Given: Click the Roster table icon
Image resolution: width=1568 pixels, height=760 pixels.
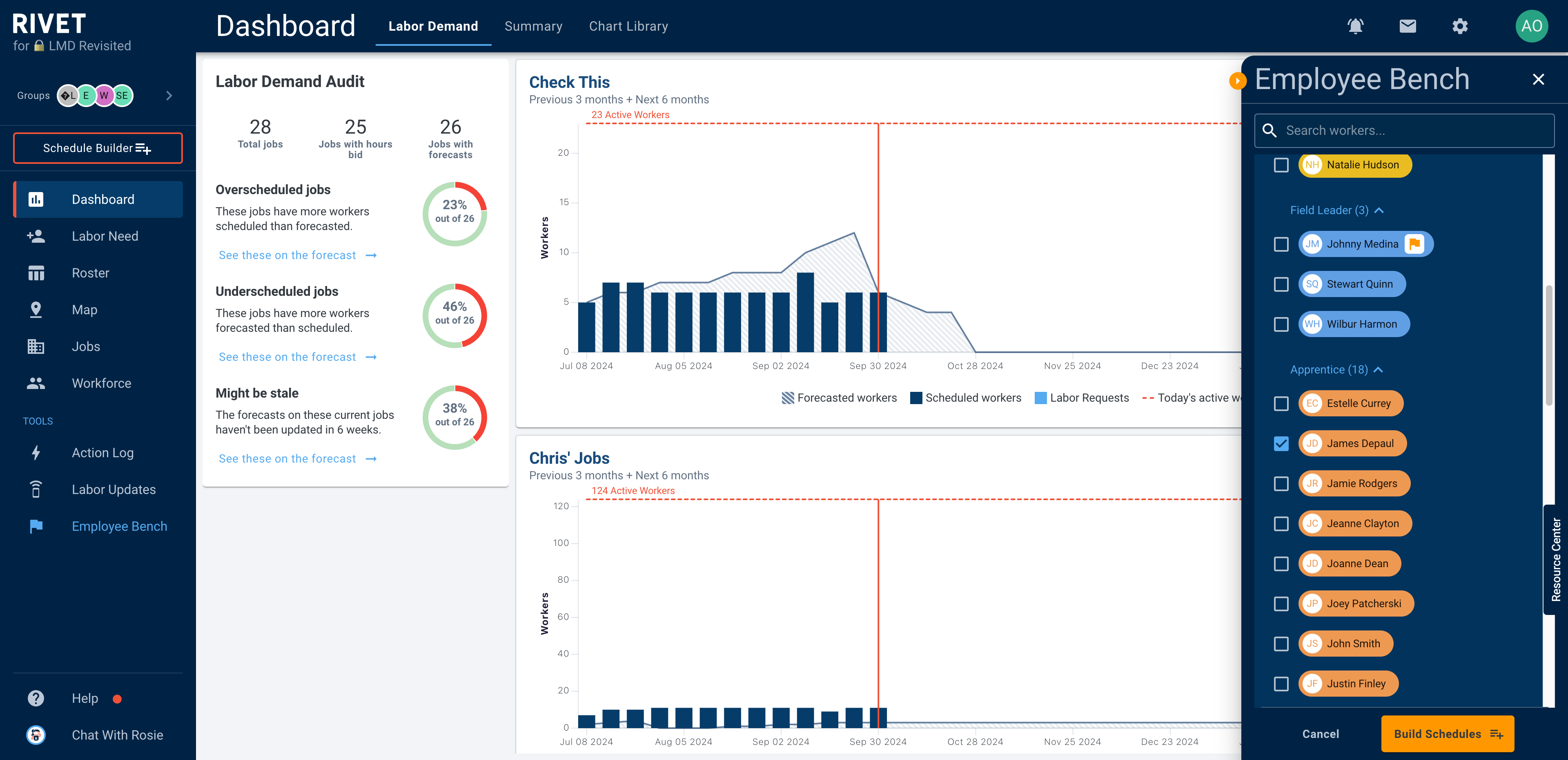Looking at the screenshot, I should pos(36,273).
